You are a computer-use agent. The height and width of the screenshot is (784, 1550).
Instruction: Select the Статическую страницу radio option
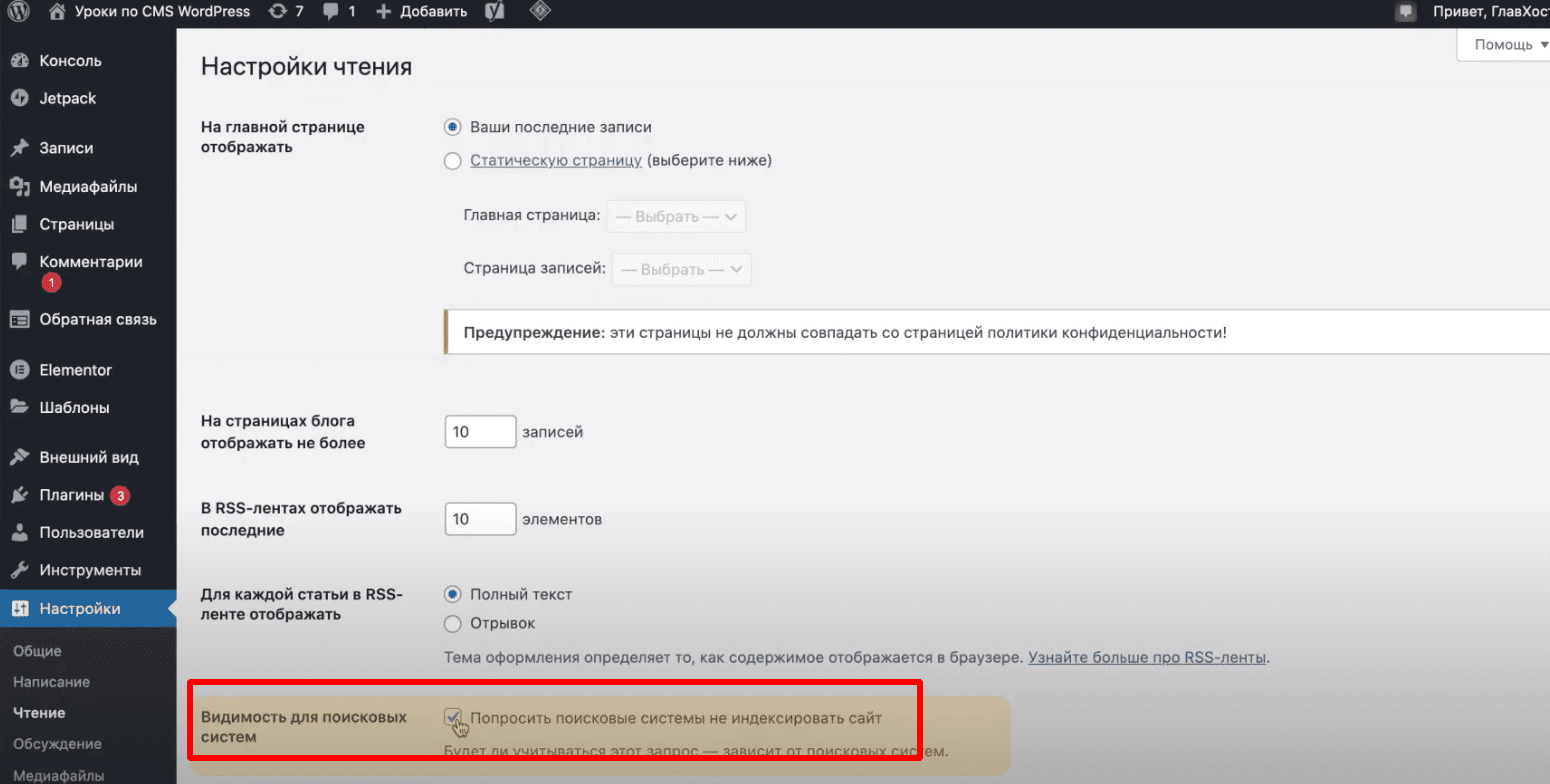tap(452, 161)
